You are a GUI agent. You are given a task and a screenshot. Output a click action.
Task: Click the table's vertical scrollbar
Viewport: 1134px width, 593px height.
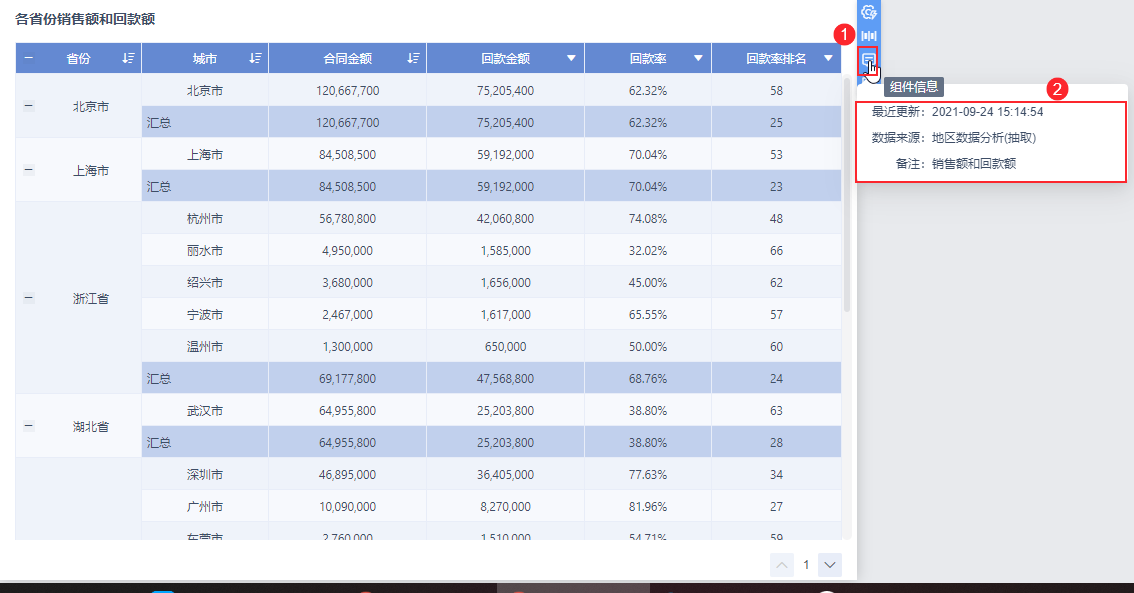click(x=847, y=195)
